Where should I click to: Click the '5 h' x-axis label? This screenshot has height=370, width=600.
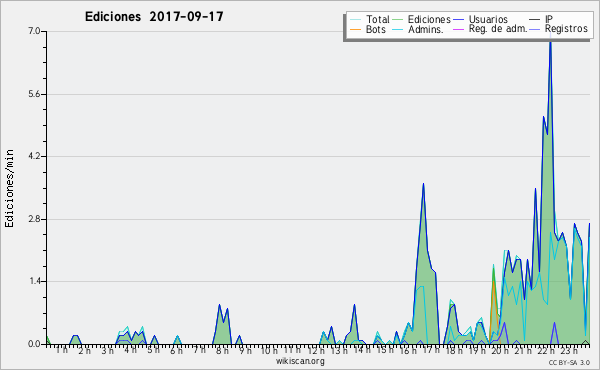pyautogui.click(x=153, y=350)
